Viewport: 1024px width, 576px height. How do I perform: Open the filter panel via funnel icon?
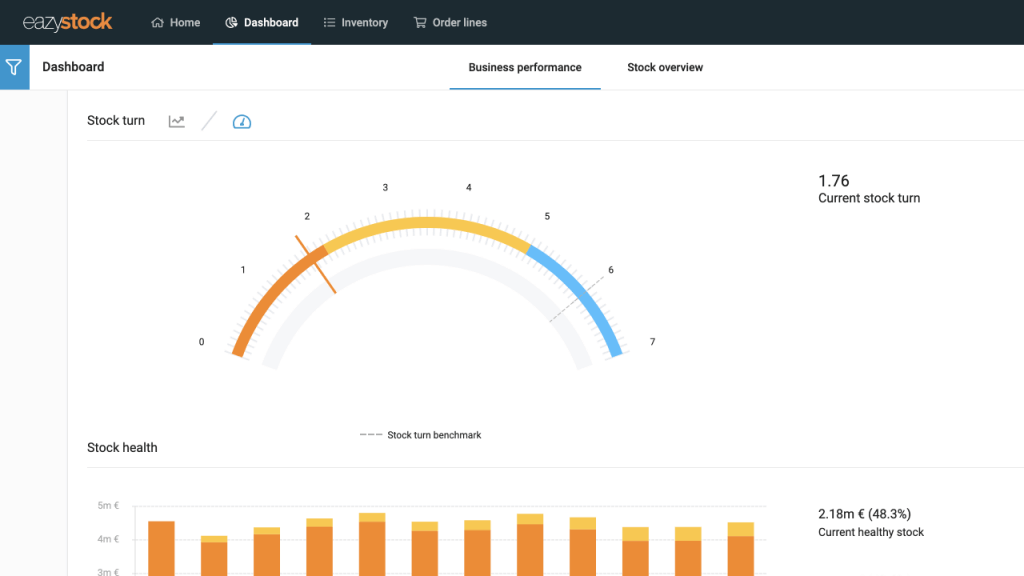click(x=13, y=67)
